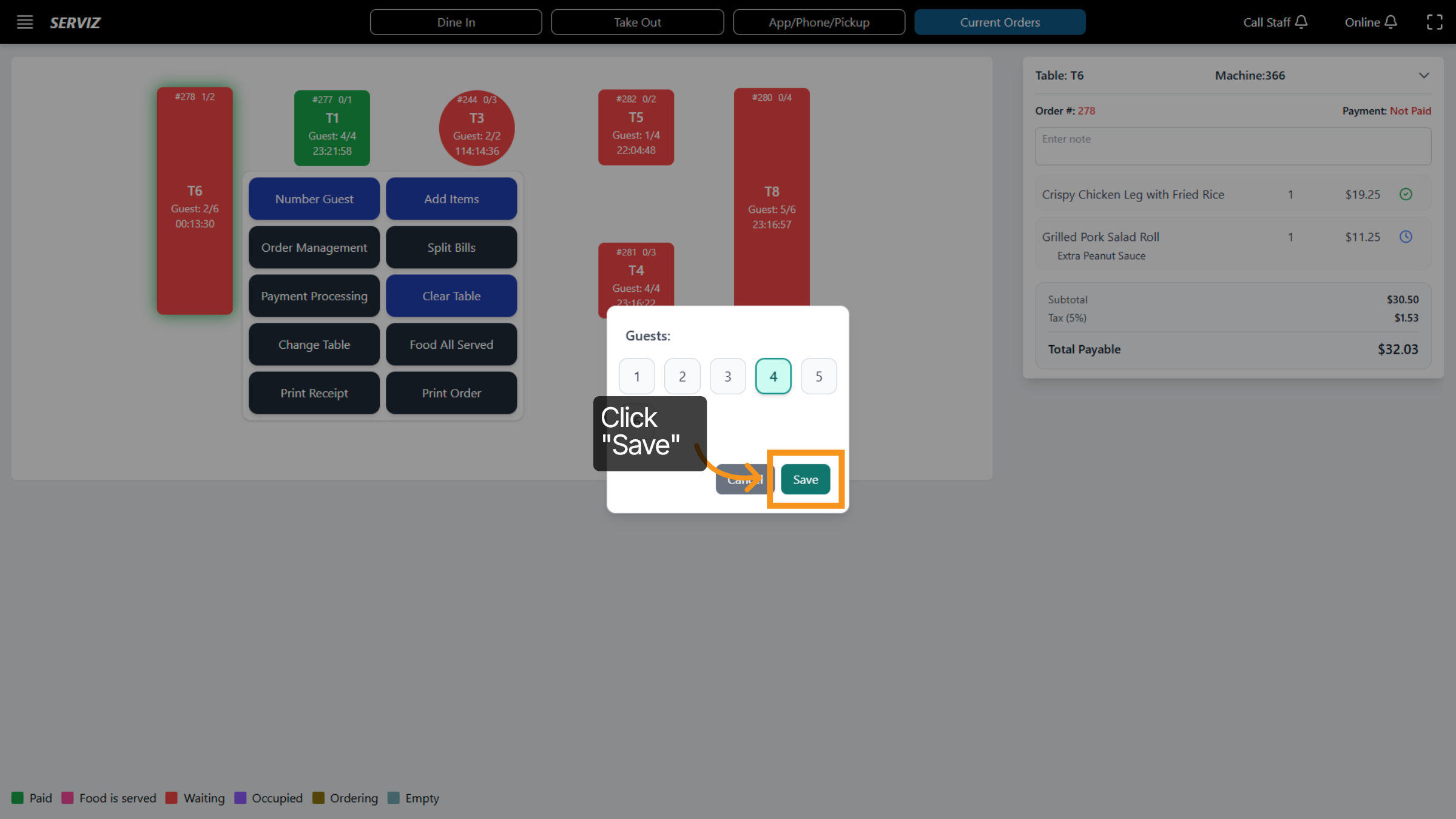Click green check icon for Crispy Chicken Leg

click(1406, 194)
